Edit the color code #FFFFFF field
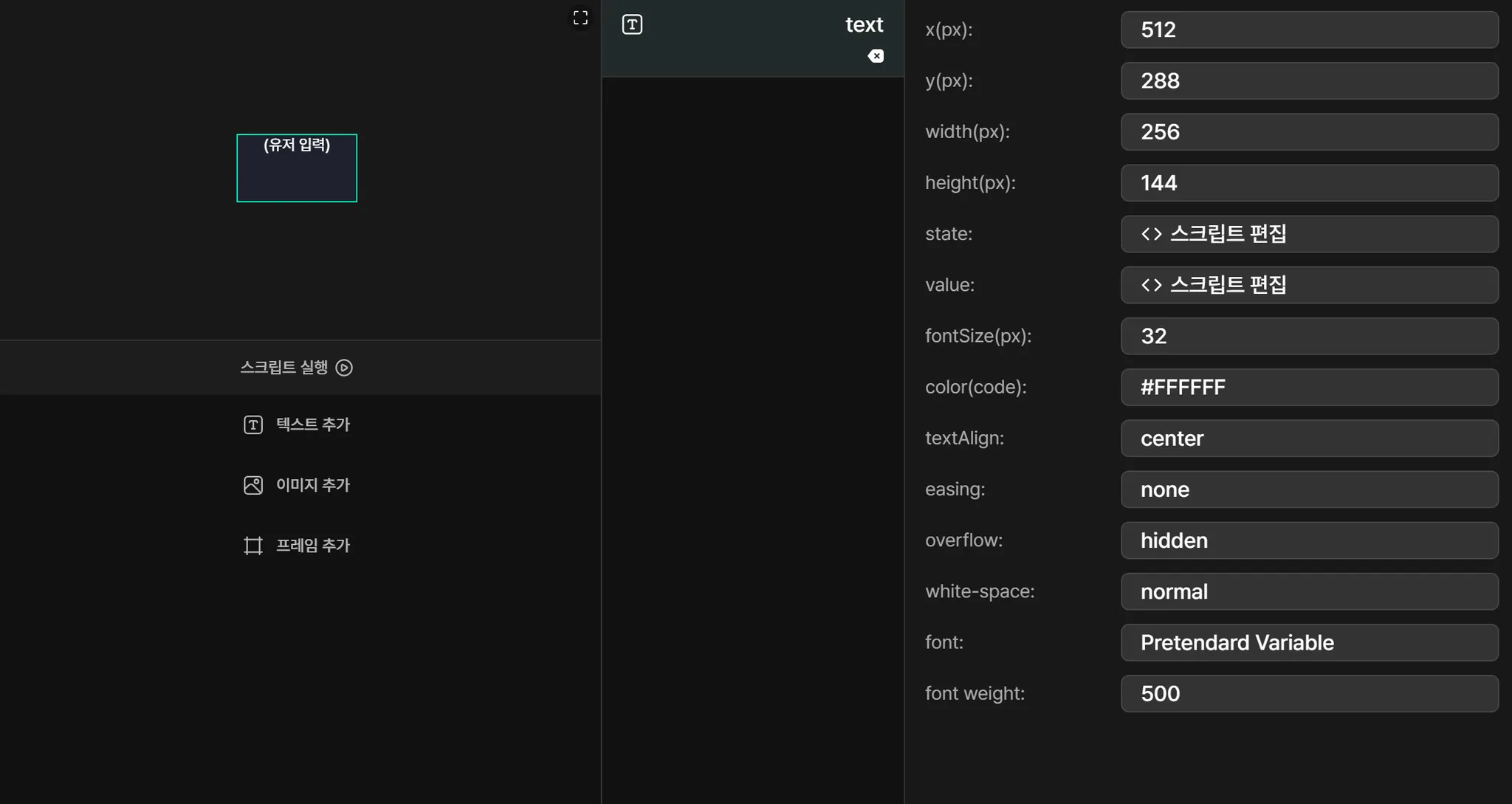The image size is (1512, 804). coord(1308,388)
